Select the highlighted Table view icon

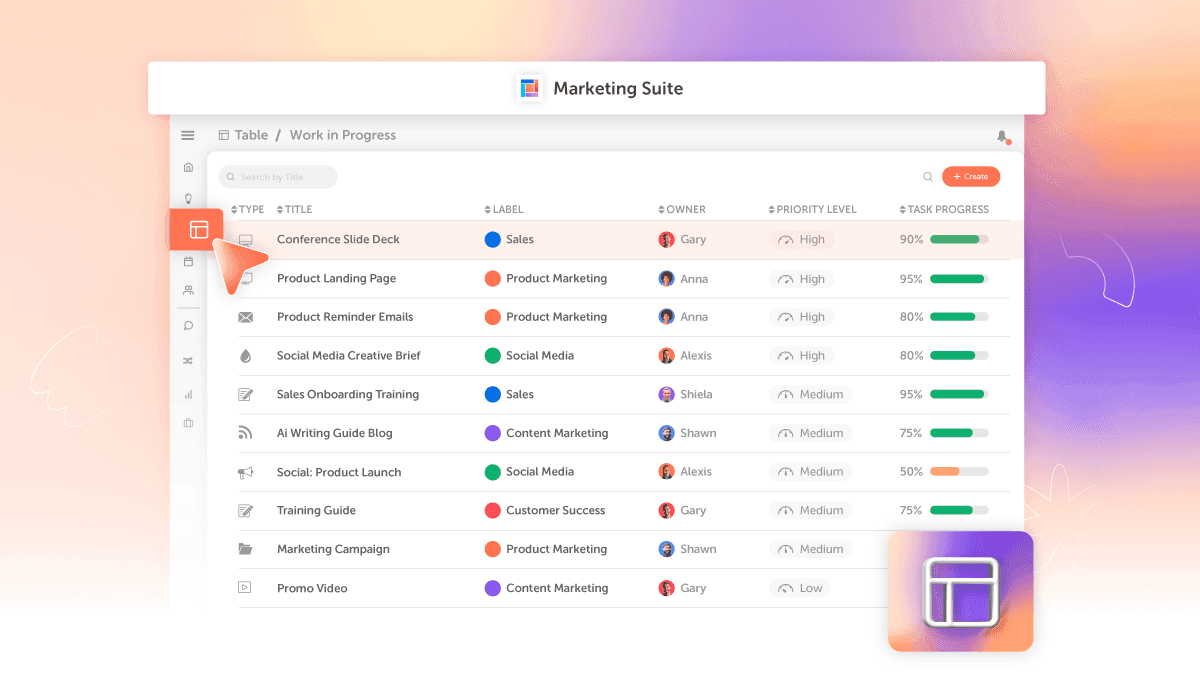[198, 230]
